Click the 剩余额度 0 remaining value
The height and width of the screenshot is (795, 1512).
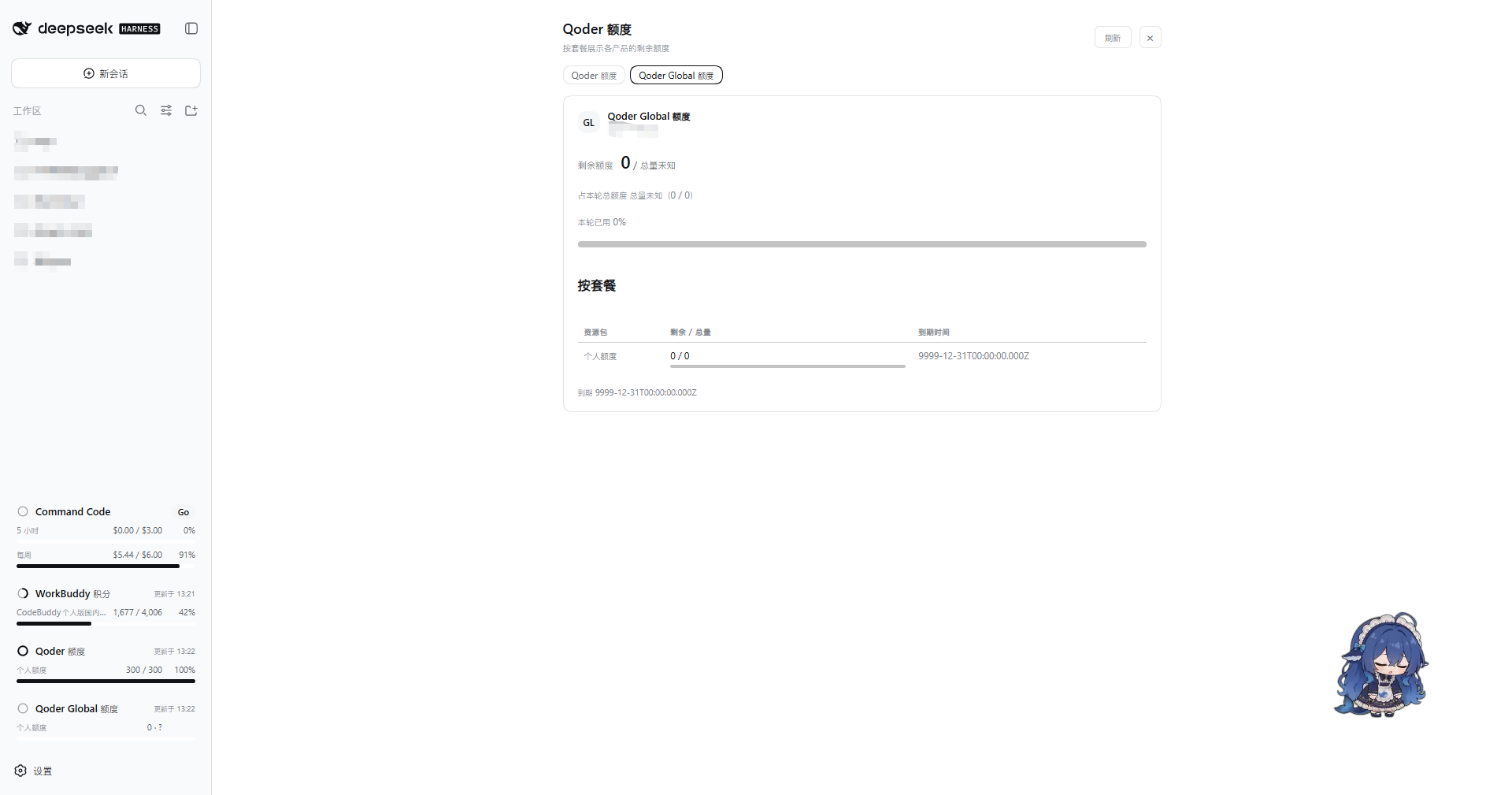[x=626, y=163]
